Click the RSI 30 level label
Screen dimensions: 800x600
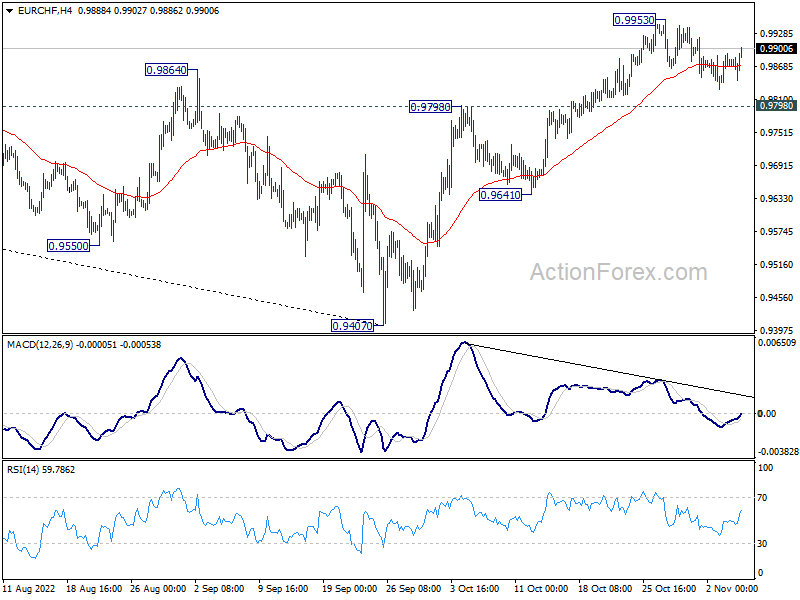[762, 544]
